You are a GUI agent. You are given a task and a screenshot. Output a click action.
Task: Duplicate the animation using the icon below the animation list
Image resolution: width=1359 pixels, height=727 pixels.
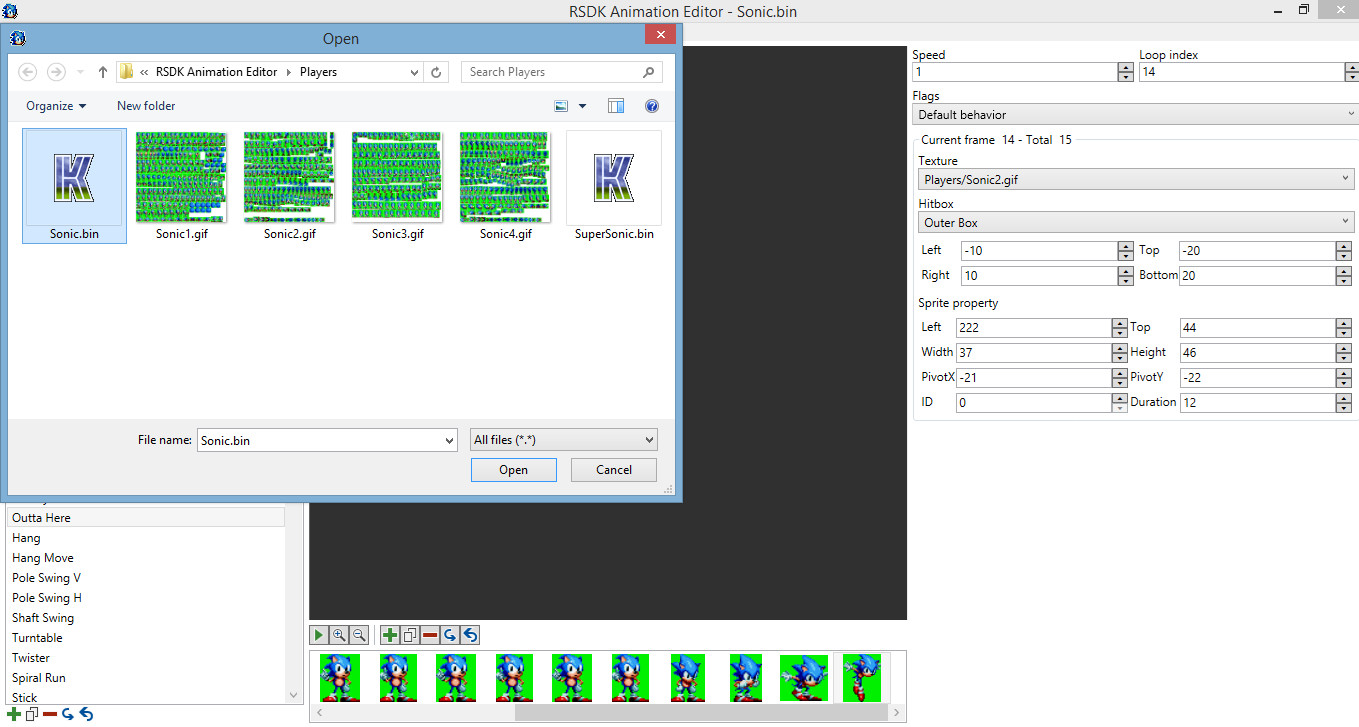point(32,714)
